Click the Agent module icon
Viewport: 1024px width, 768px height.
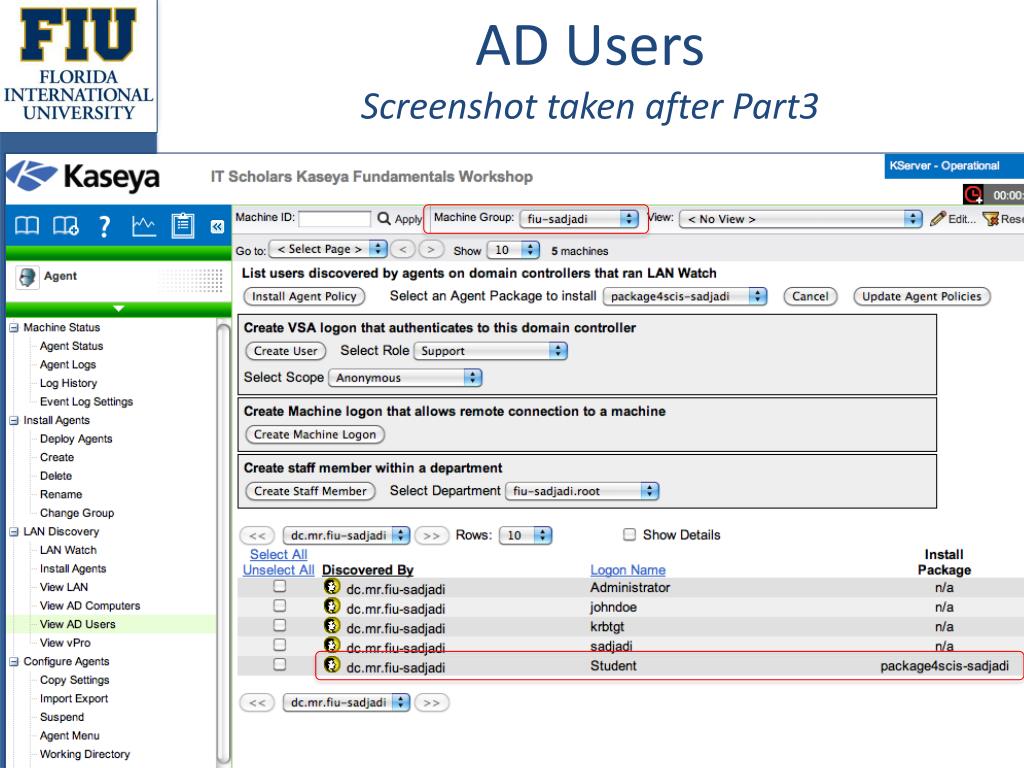pos(27,277)
